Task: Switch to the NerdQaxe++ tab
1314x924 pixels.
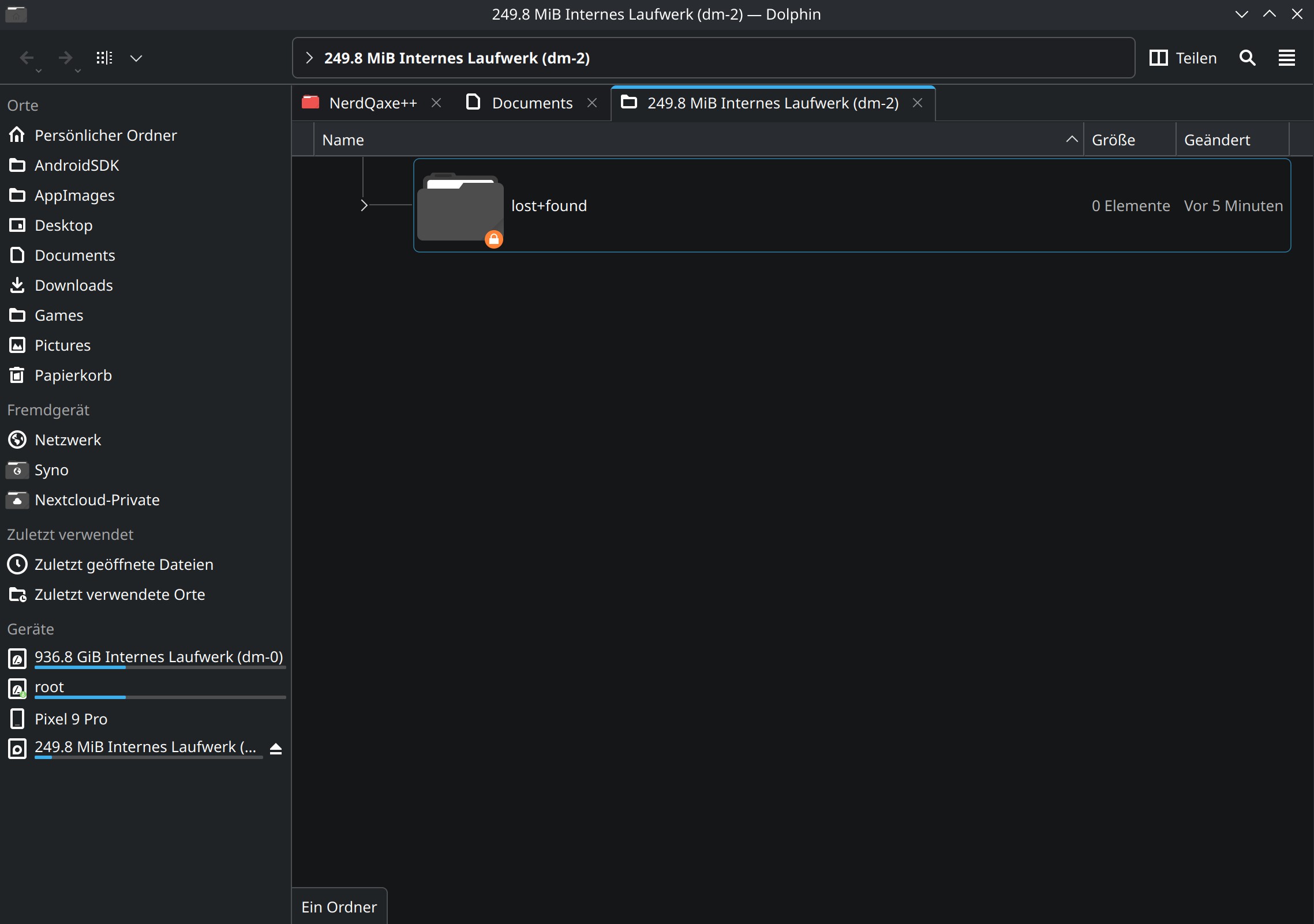Action: coord(372,103)
